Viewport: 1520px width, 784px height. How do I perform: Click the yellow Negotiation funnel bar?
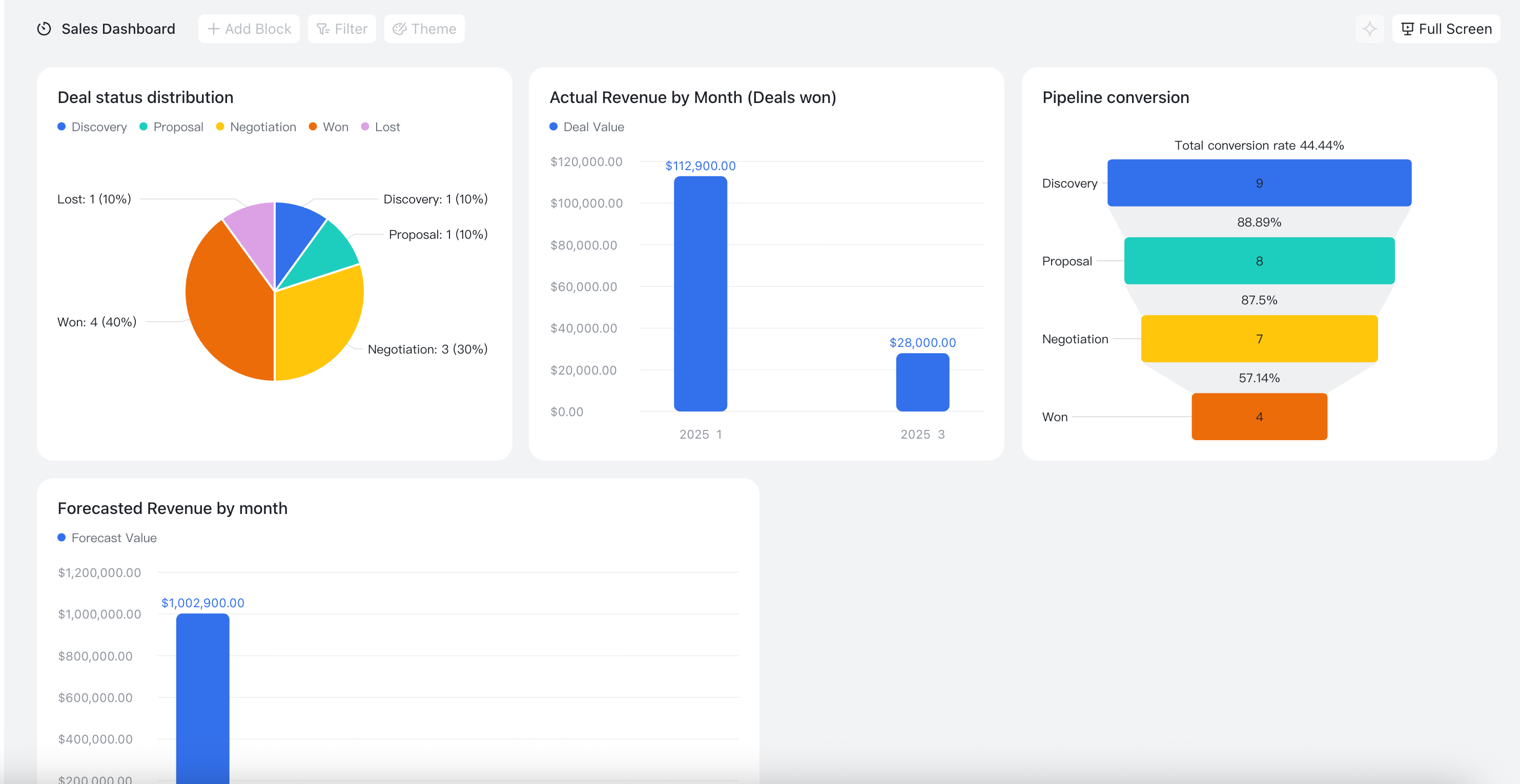coord(1259,339)
